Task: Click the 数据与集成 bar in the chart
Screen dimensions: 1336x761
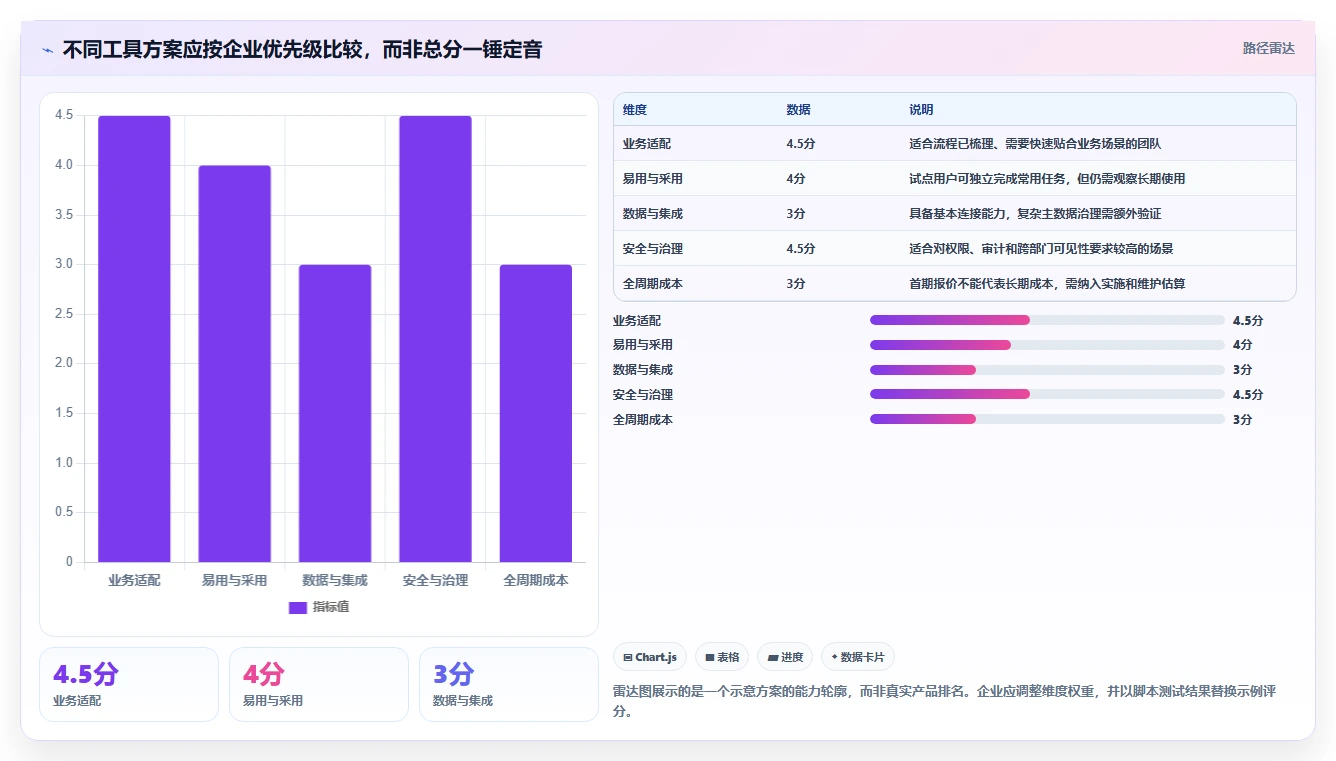Action: point(335,413)
